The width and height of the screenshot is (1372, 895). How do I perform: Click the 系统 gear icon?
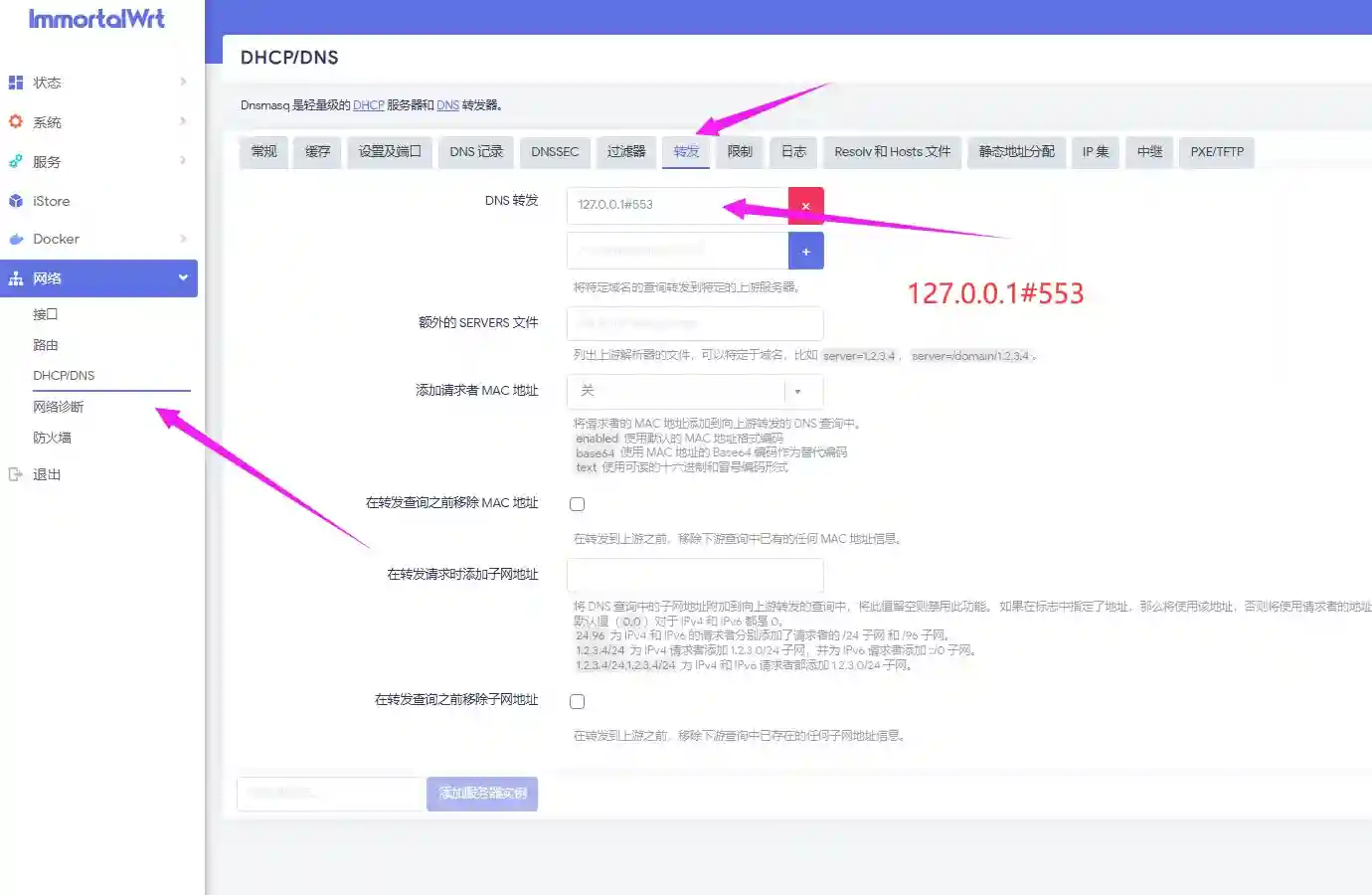pyautogui.click(x=15, y=121)
